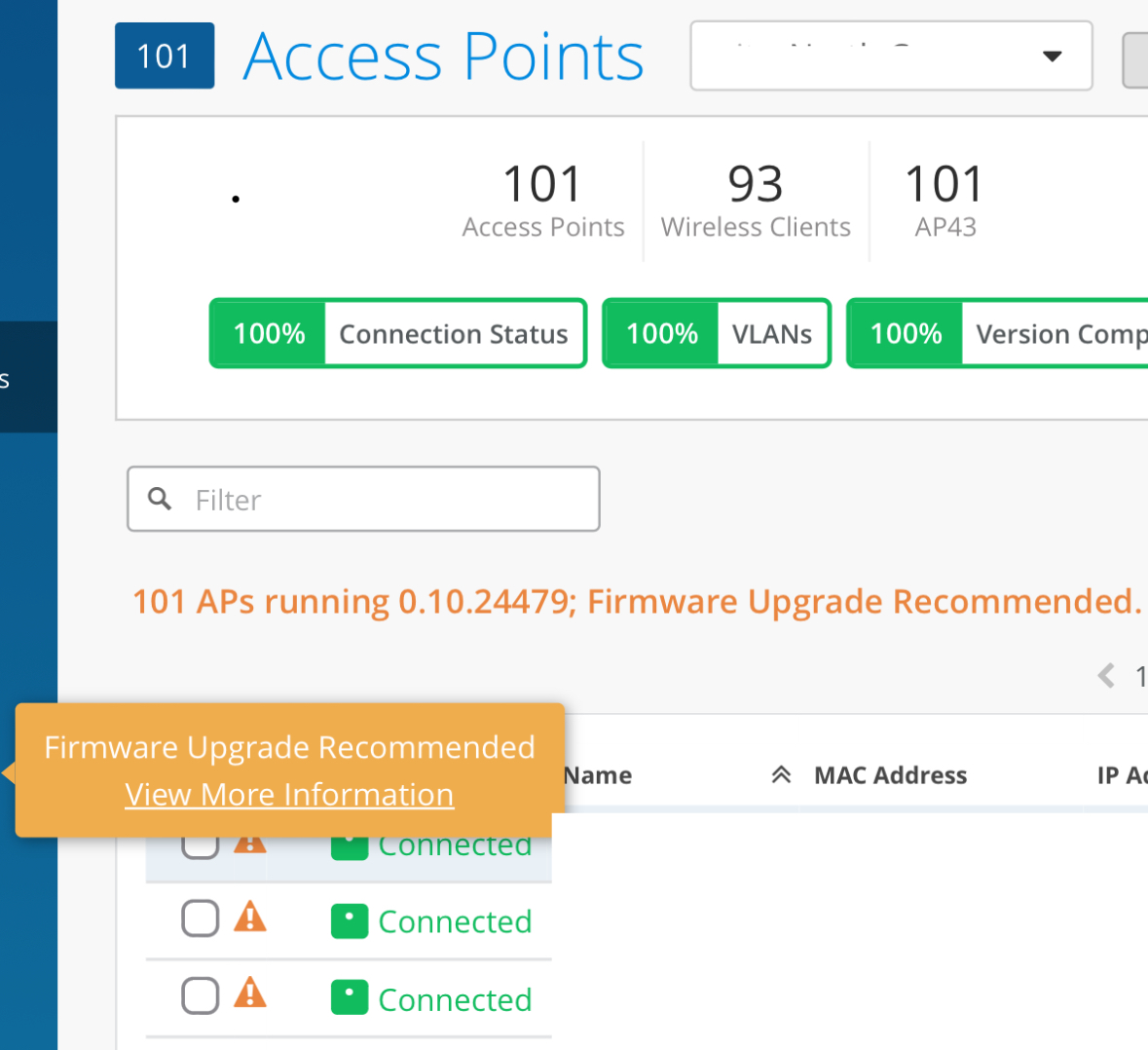Click the green status icon in the bottom row
The image size is (1148, 1050).
[349, 997]
